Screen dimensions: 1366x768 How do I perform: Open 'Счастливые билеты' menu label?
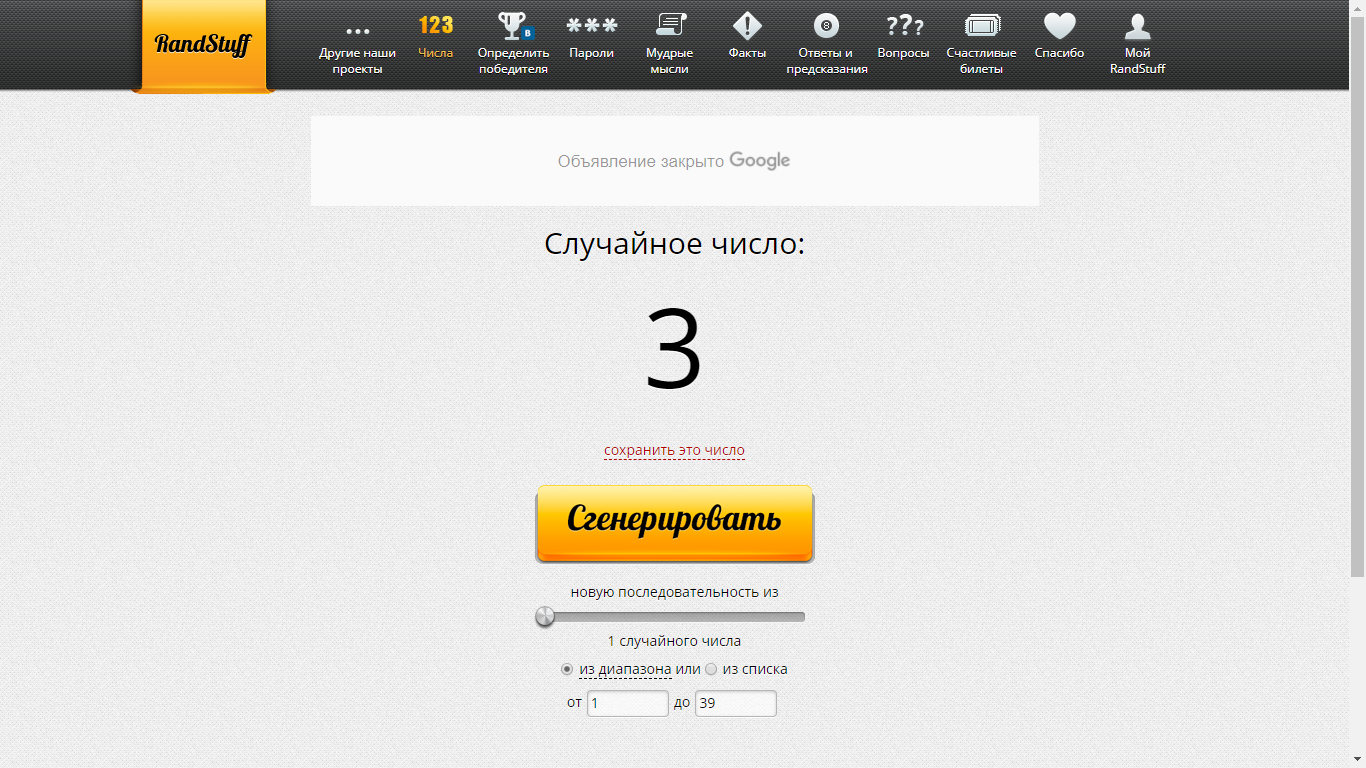[982, 61]
